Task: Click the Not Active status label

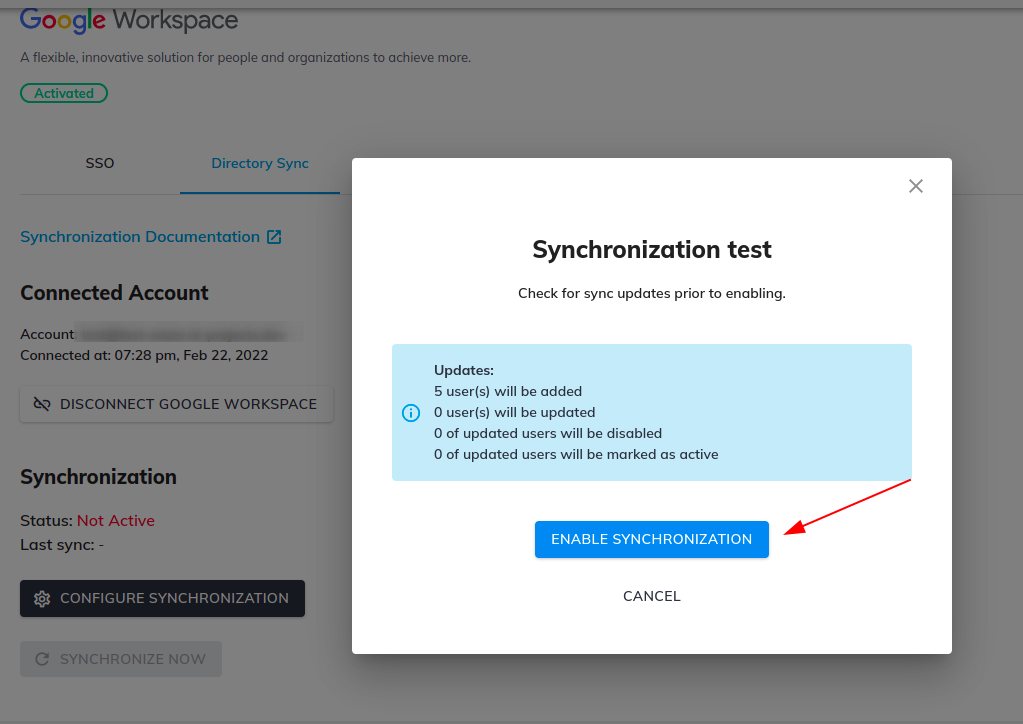Action: [115, 520]
